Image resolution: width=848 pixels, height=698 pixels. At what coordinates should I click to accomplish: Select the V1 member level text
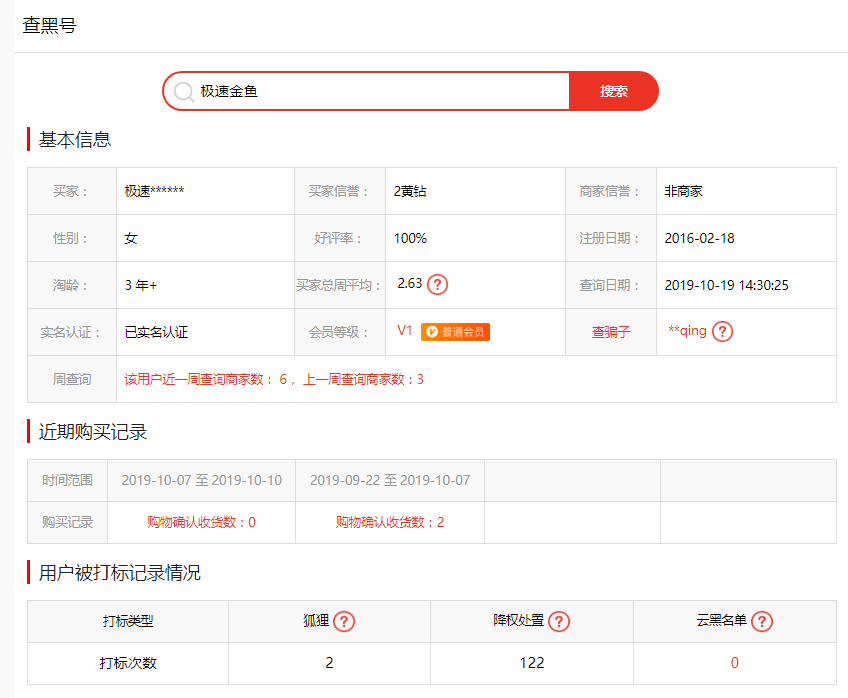405,331
